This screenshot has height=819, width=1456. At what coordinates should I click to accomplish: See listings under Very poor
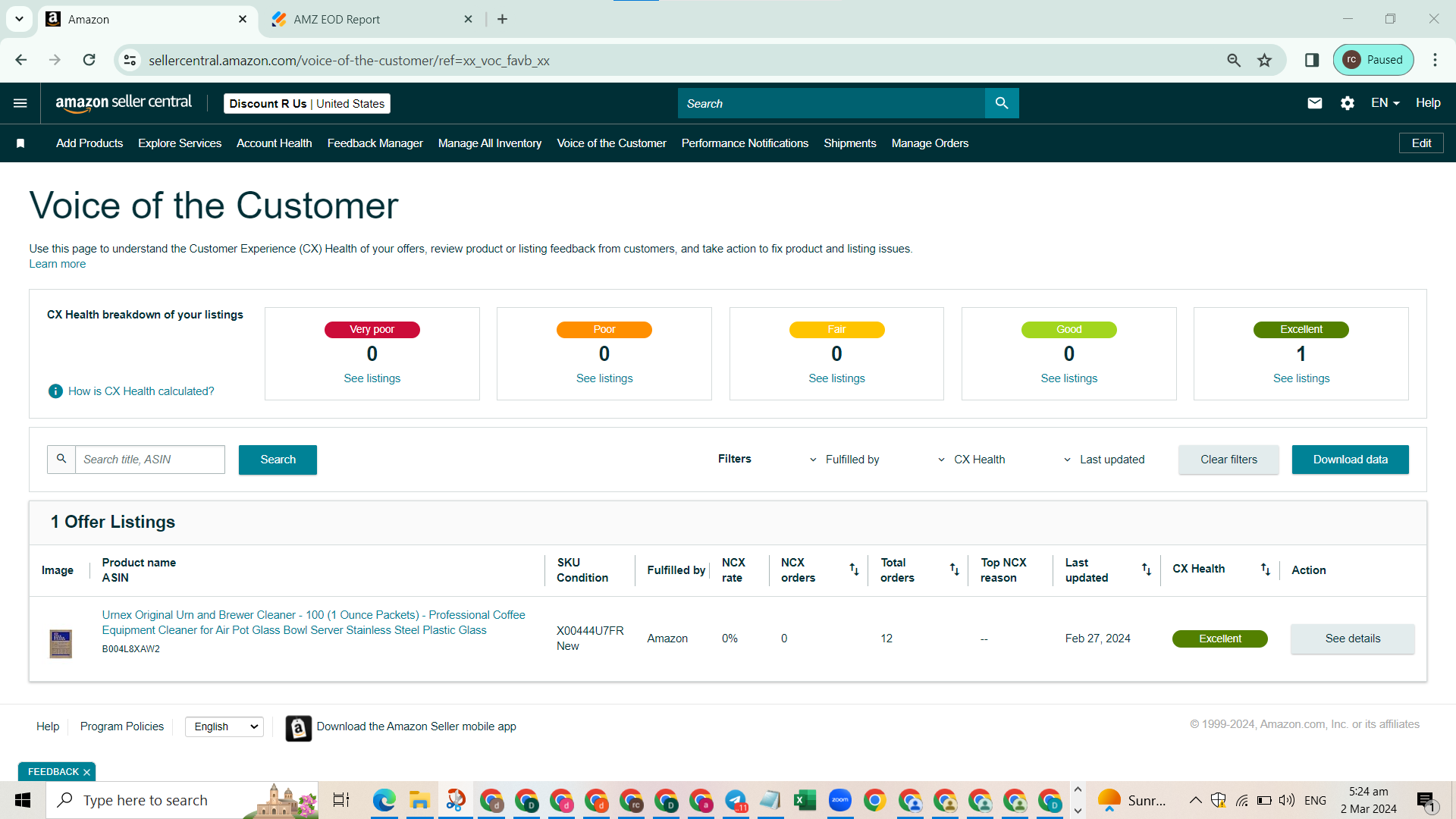click(372, 378)
